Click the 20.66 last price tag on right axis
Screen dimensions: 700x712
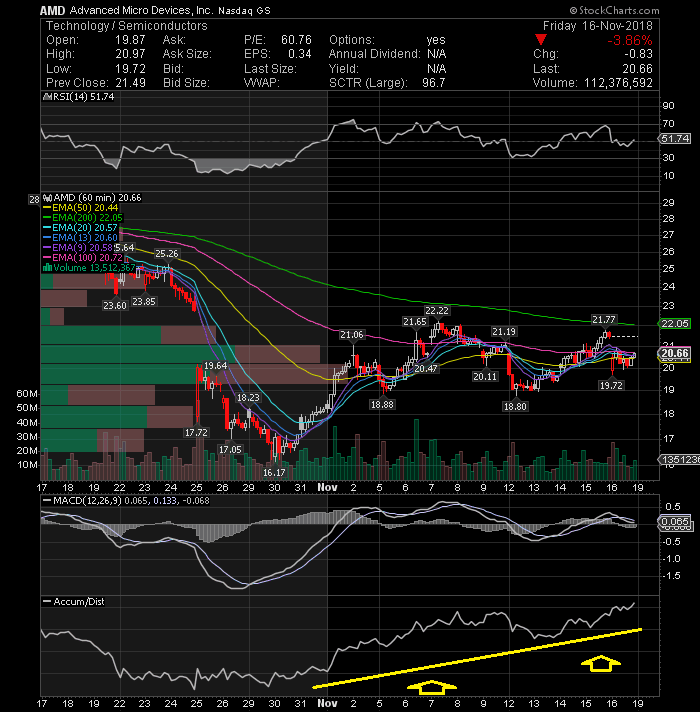point(675,353)
